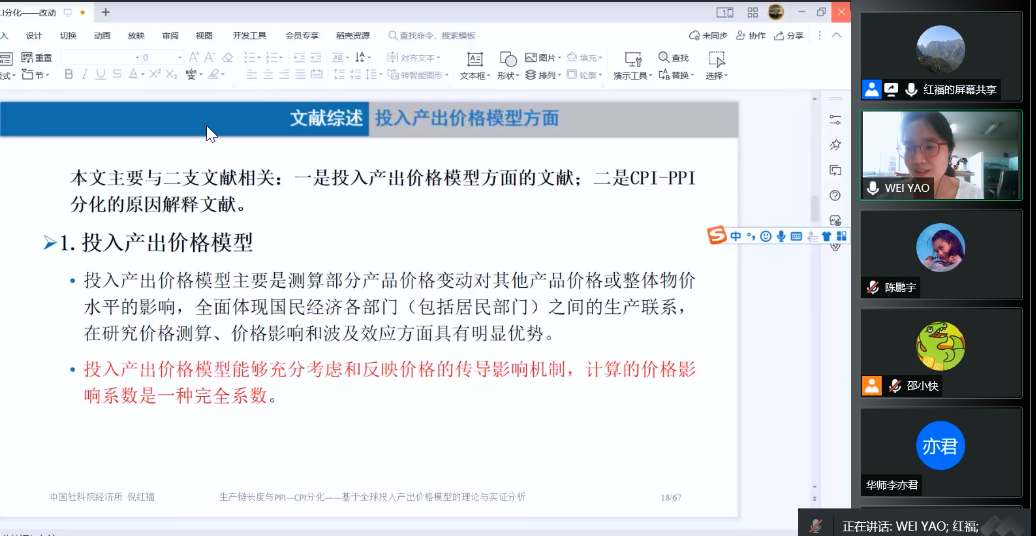
Task: Toggle italic text formatting
Action: click(x=85, y=74)
